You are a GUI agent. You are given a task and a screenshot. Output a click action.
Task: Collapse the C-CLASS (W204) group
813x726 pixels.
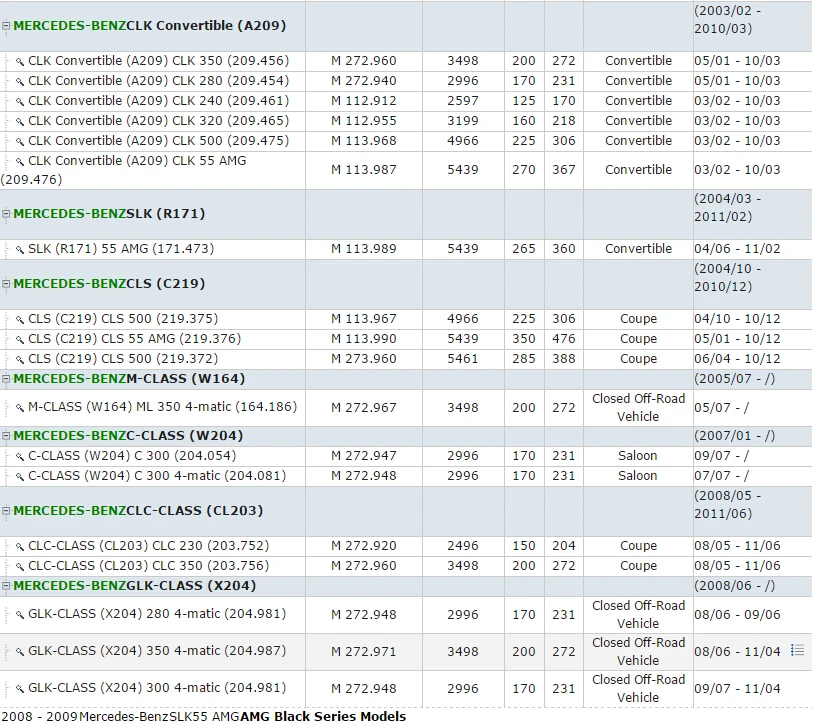pyautogui.click(x=6, y=436)
